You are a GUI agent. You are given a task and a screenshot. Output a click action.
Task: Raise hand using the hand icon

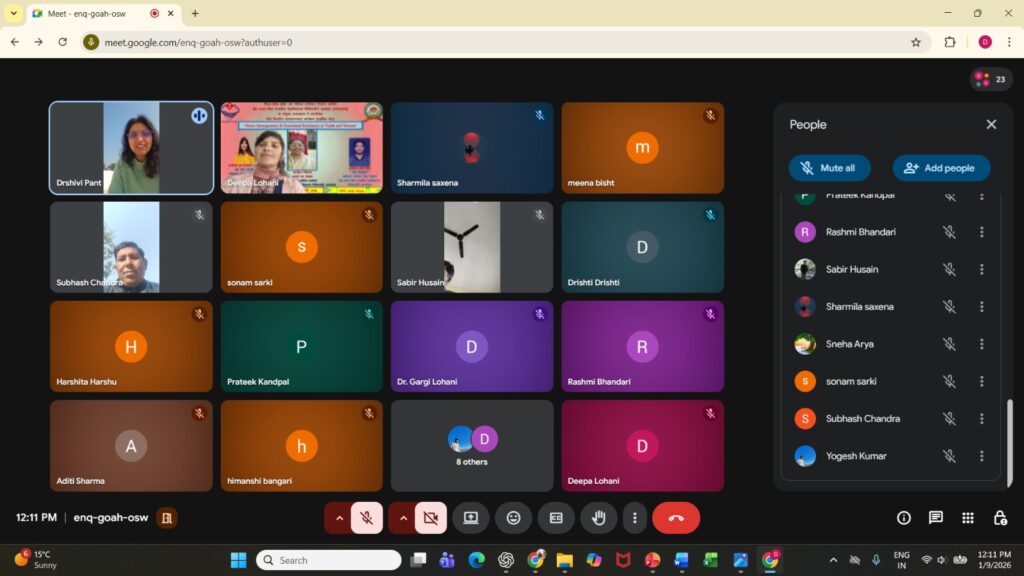[x=599, y=518]
